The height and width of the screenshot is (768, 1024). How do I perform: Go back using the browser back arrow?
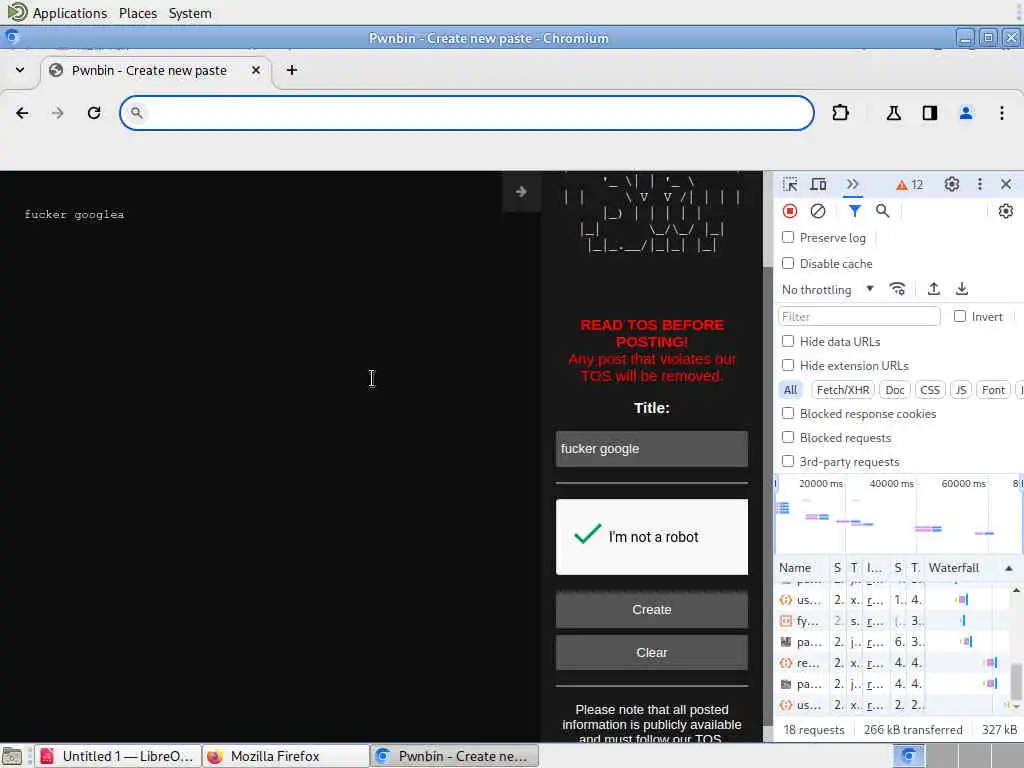coord(22,113)
